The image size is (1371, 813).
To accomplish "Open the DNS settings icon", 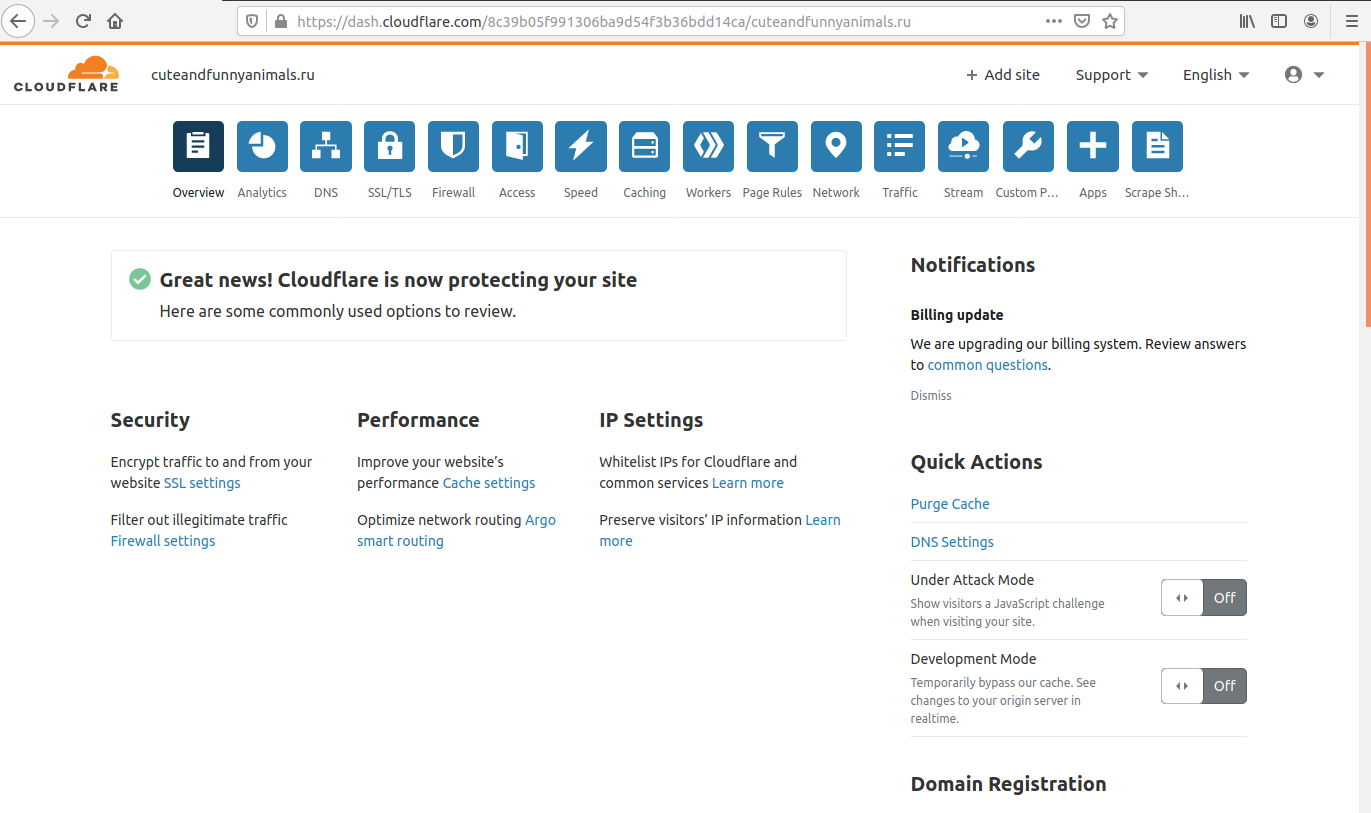I will click(326, 147).
